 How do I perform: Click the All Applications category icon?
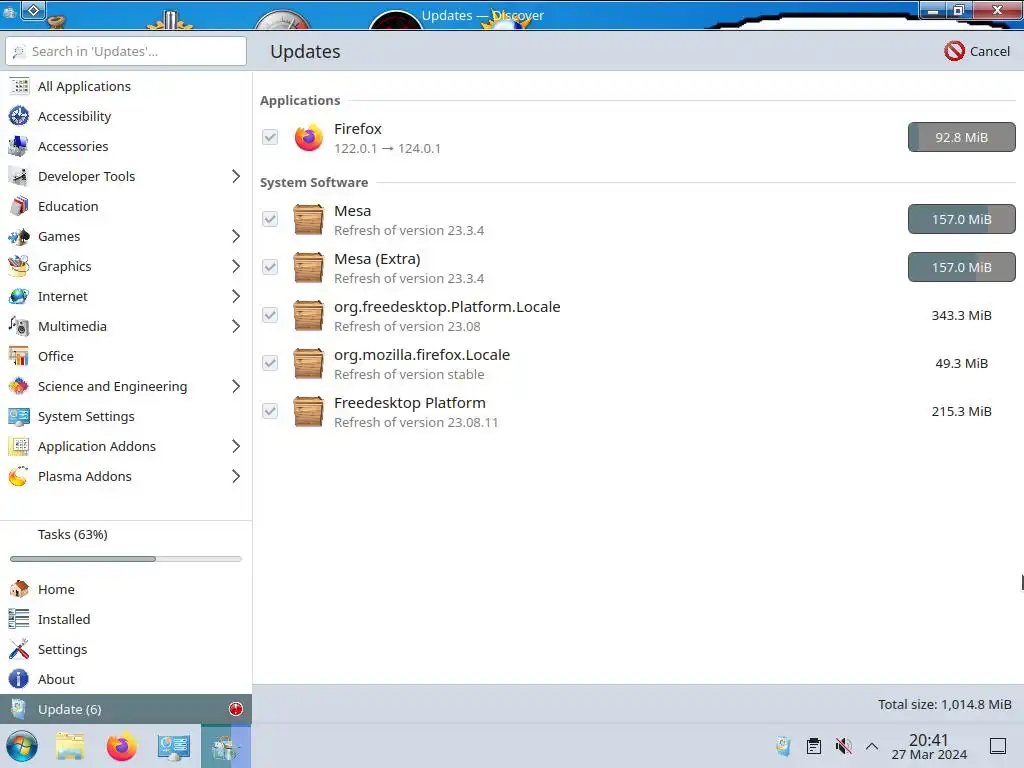pos(19,86)
